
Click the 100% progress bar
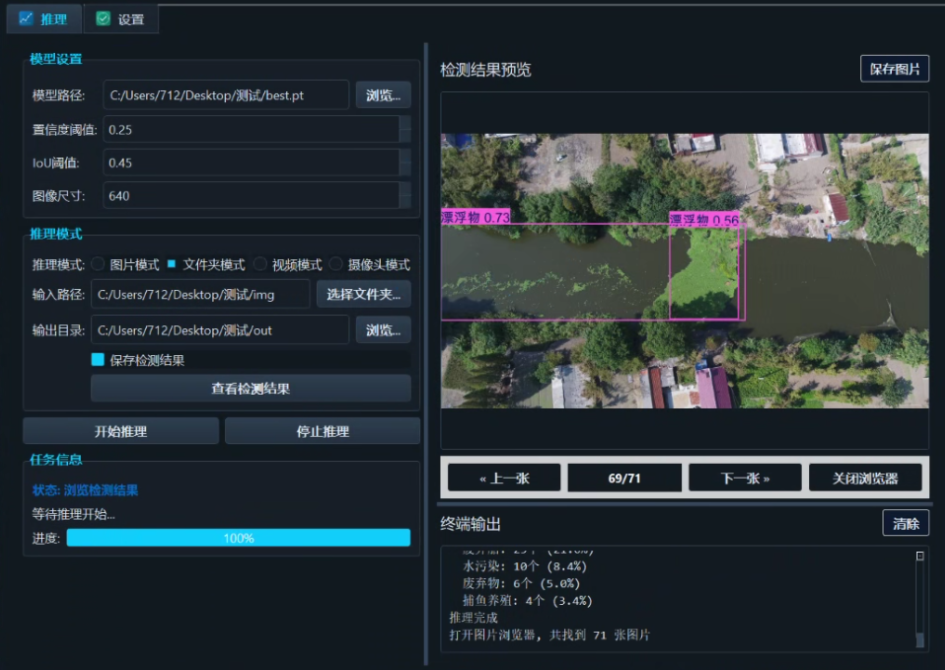point(238,538)
